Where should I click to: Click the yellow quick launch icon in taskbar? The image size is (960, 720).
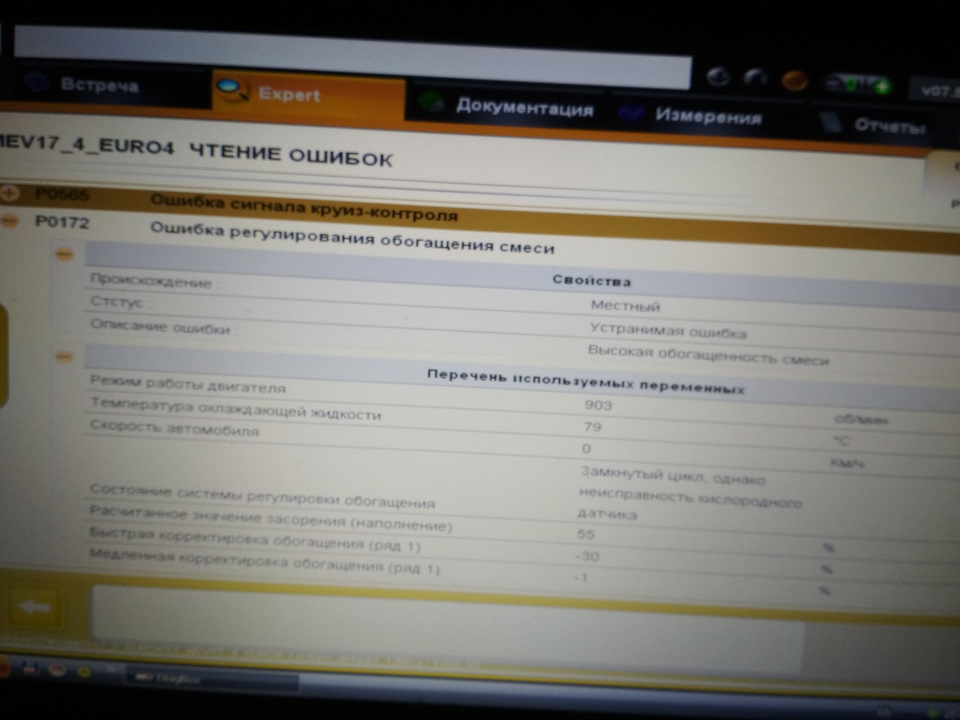click(x=84, y=672)
